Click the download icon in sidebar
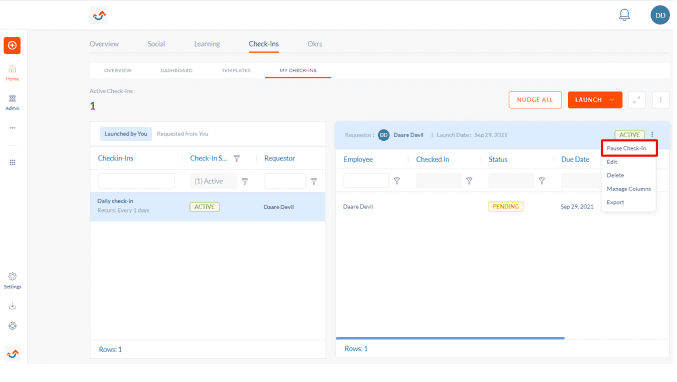This screenshot has width=677, height=382. coord(12,306)
